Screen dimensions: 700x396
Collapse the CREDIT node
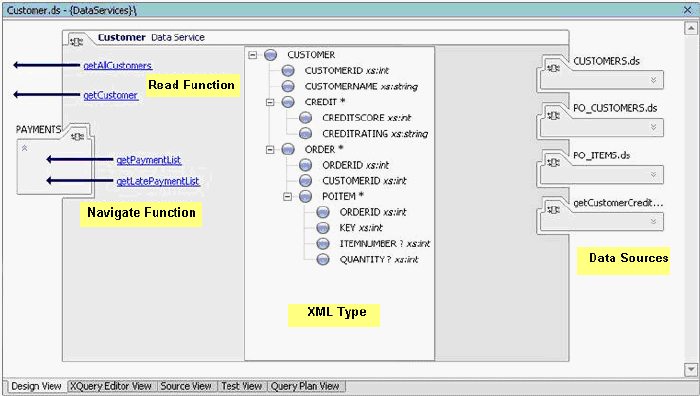point(270,102)
